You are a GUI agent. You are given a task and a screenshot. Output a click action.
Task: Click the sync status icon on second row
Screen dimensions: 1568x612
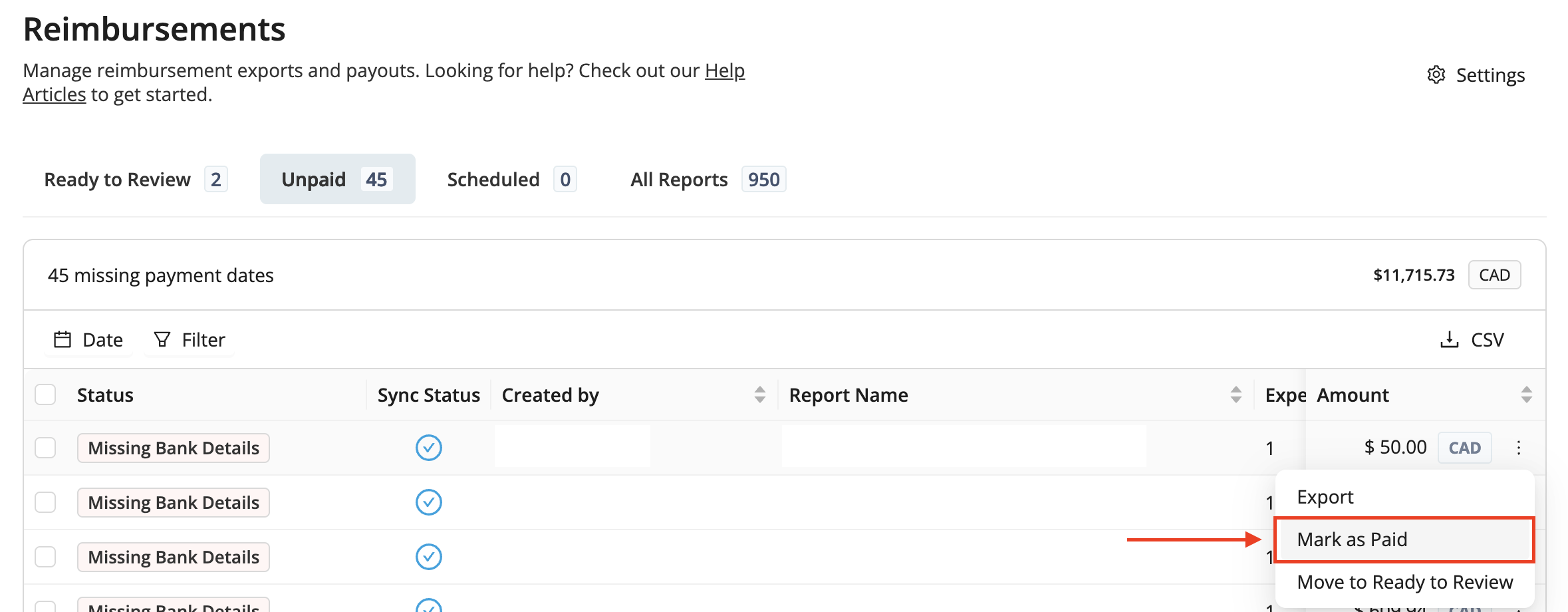tap(429, 502)
